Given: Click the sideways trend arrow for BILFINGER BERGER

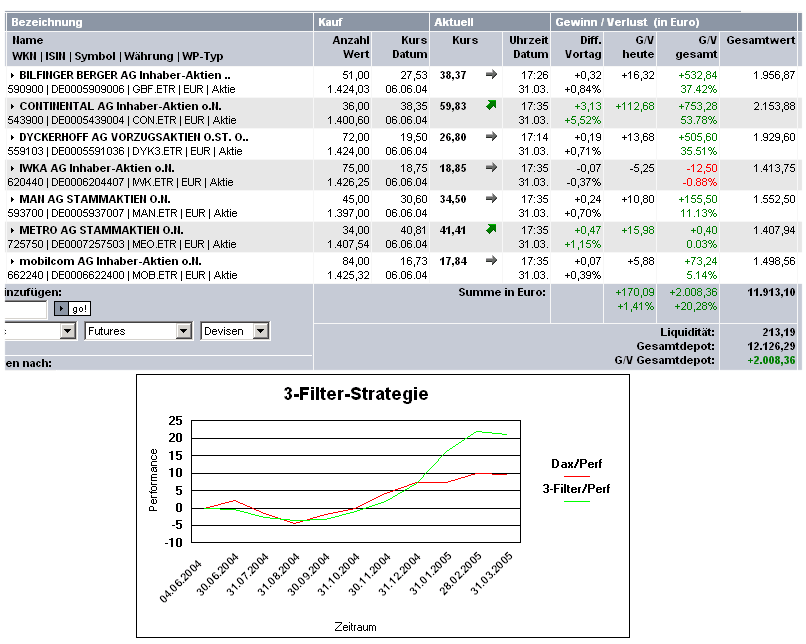Looking at the screenshot, I should [491, 75].
